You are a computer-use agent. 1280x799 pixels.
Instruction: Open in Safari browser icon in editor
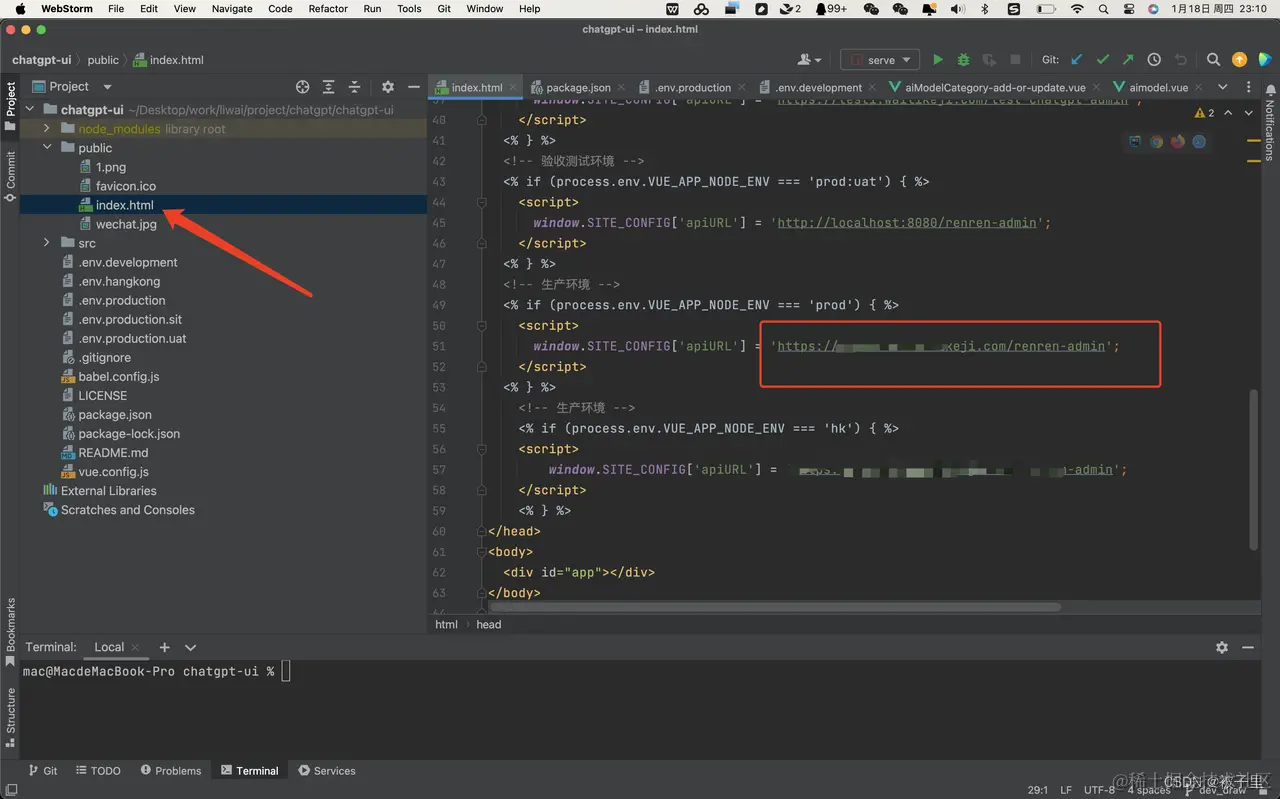(x=1199, y=142)
